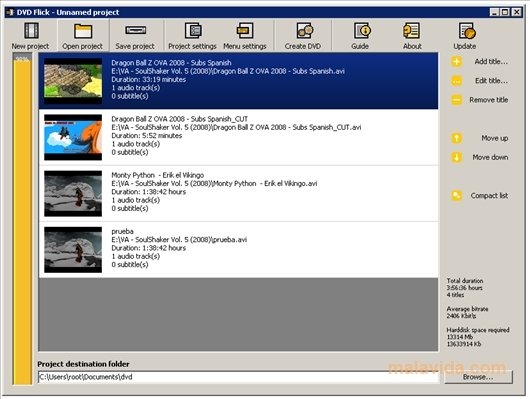Click the About toolbar icon

click(x=412, y=30)
